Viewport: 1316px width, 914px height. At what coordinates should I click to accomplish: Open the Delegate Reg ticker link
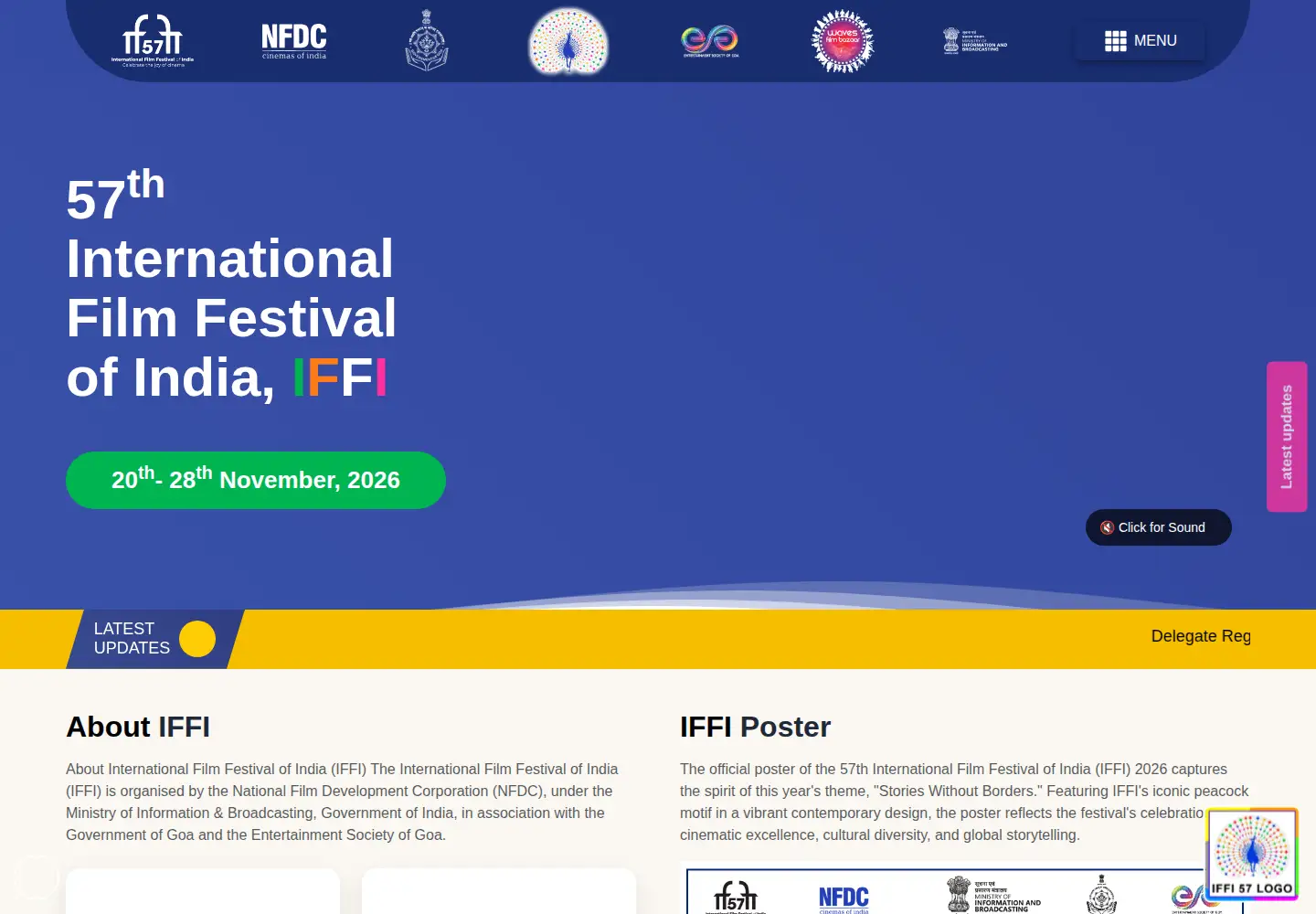1201,636
